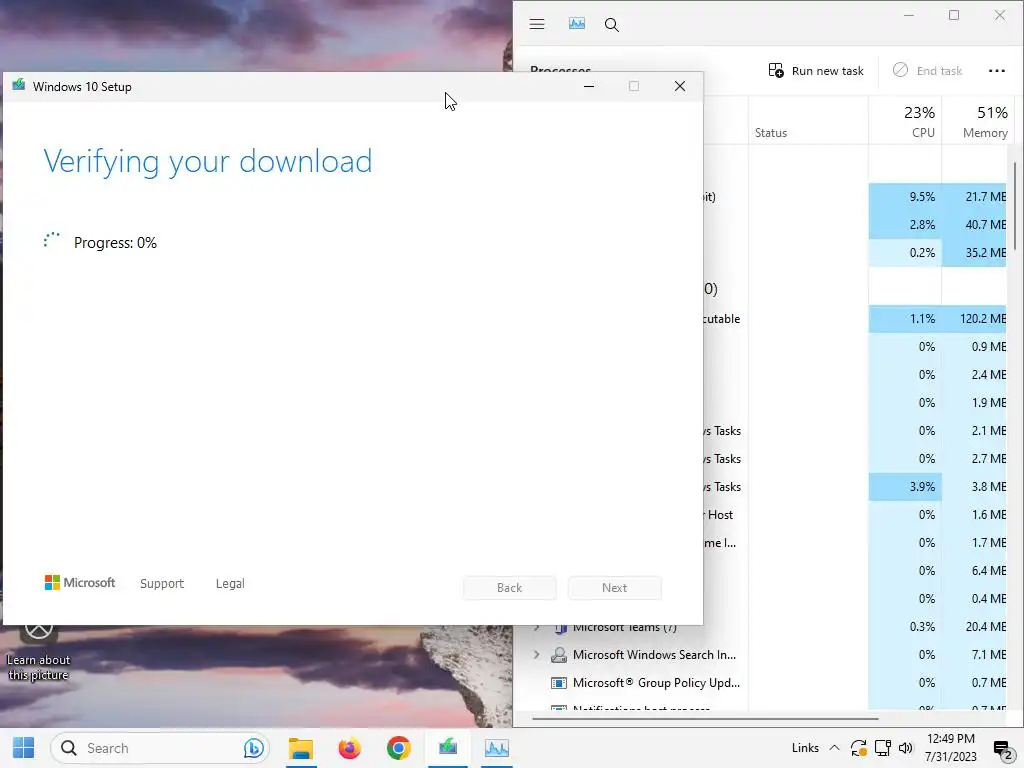Click Back button in Windows 10 Setup
The height and width of the screenshot is (768, 1024).
pos(509,588)
